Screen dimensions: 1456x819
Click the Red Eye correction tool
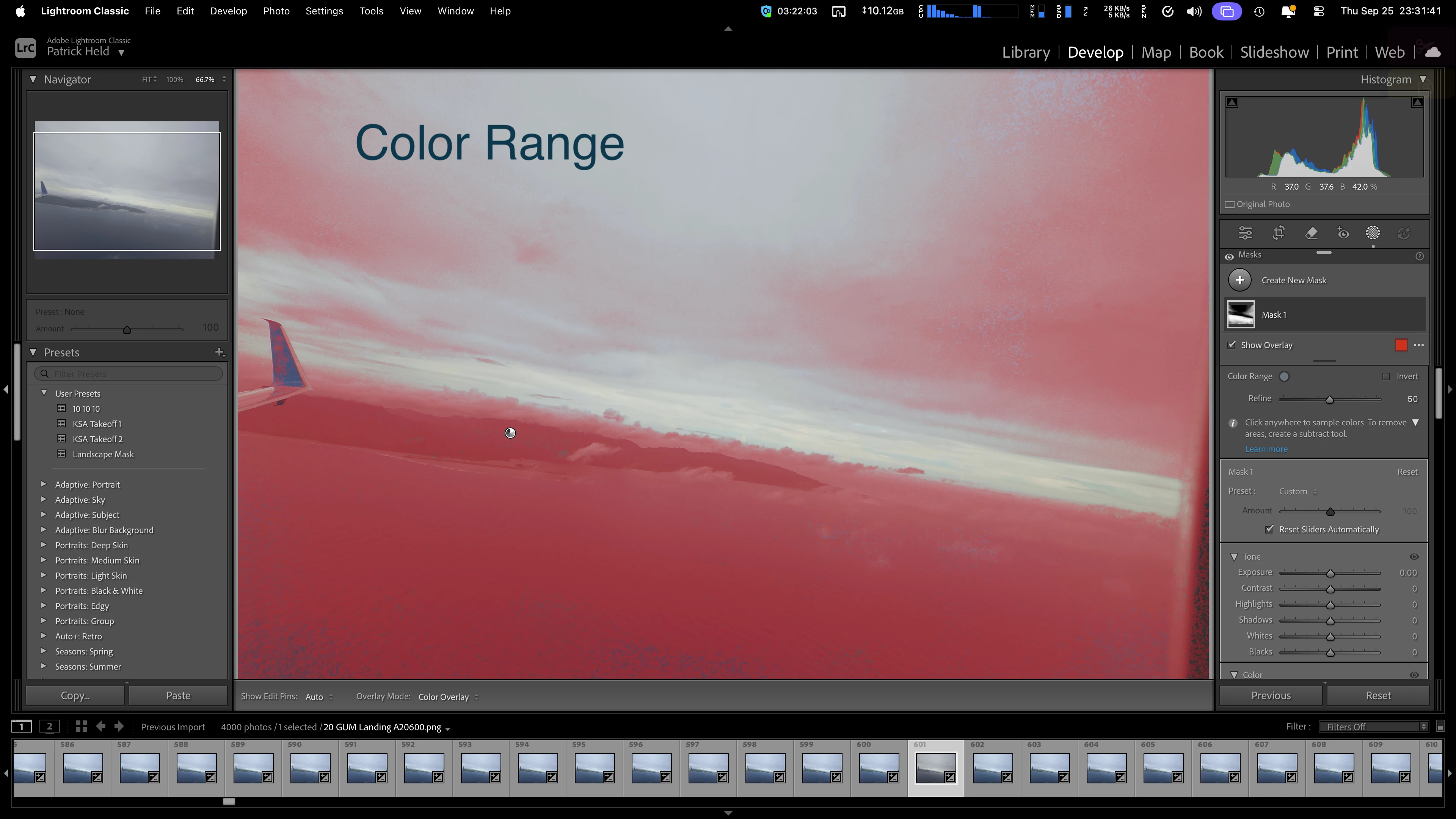(x=1343, y=233)
